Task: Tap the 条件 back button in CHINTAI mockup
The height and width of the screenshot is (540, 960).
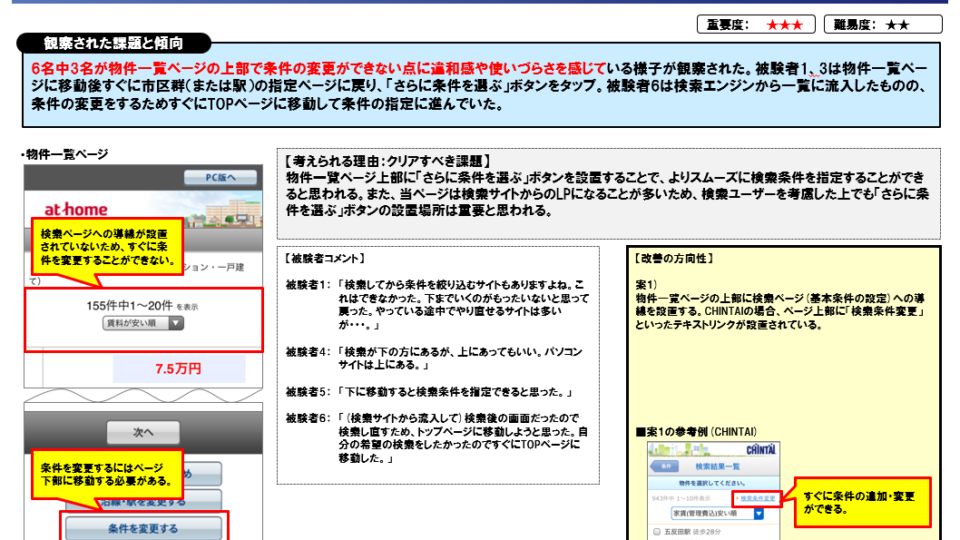Action: coord(665,467)
